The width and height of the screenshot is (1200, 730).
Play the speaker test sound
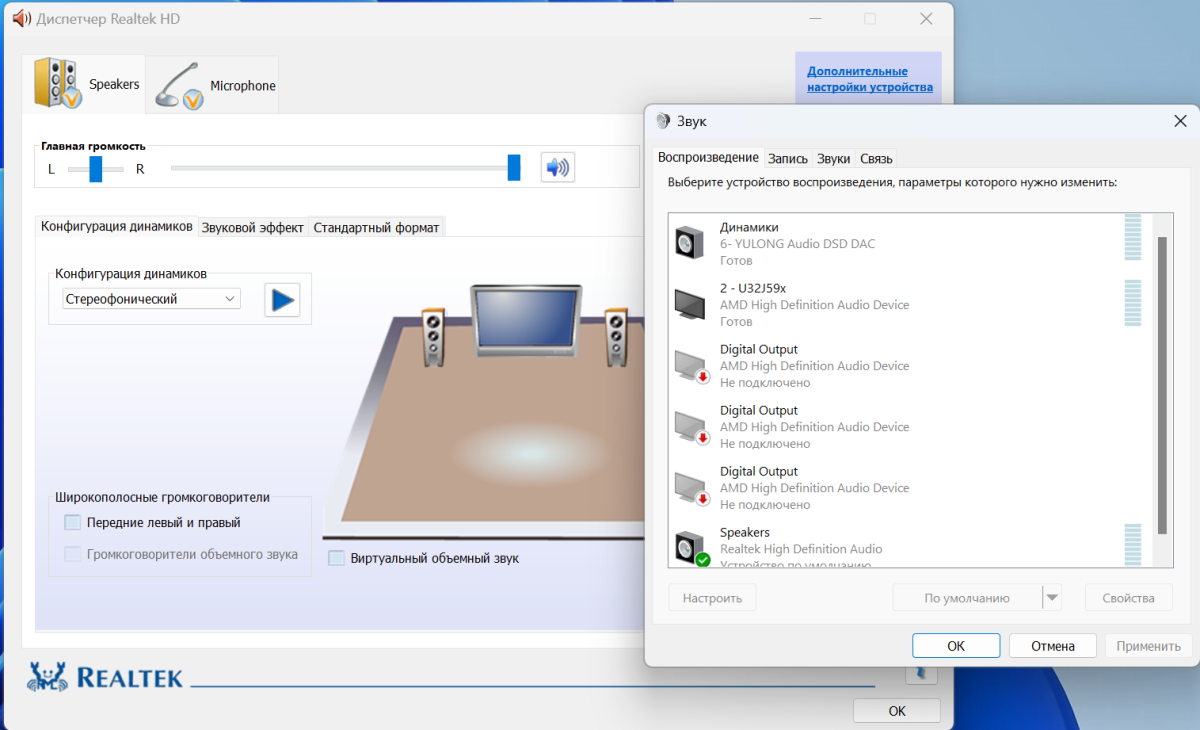coord(282,299)
